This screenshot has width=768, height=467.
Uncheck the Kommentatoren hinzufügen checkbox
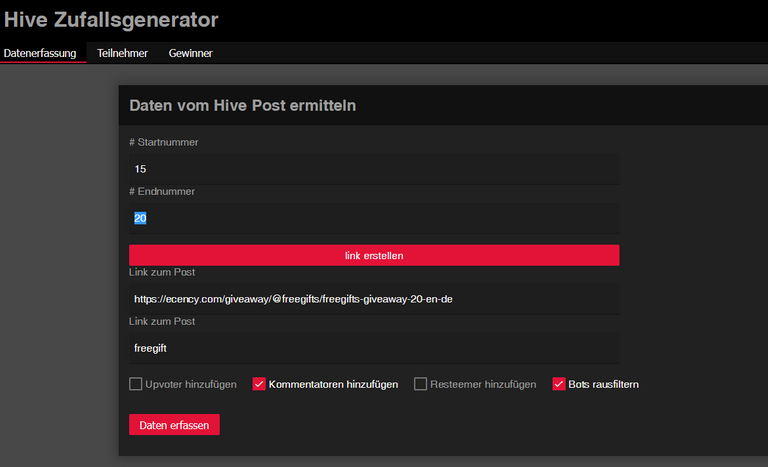tap(259, 384)
